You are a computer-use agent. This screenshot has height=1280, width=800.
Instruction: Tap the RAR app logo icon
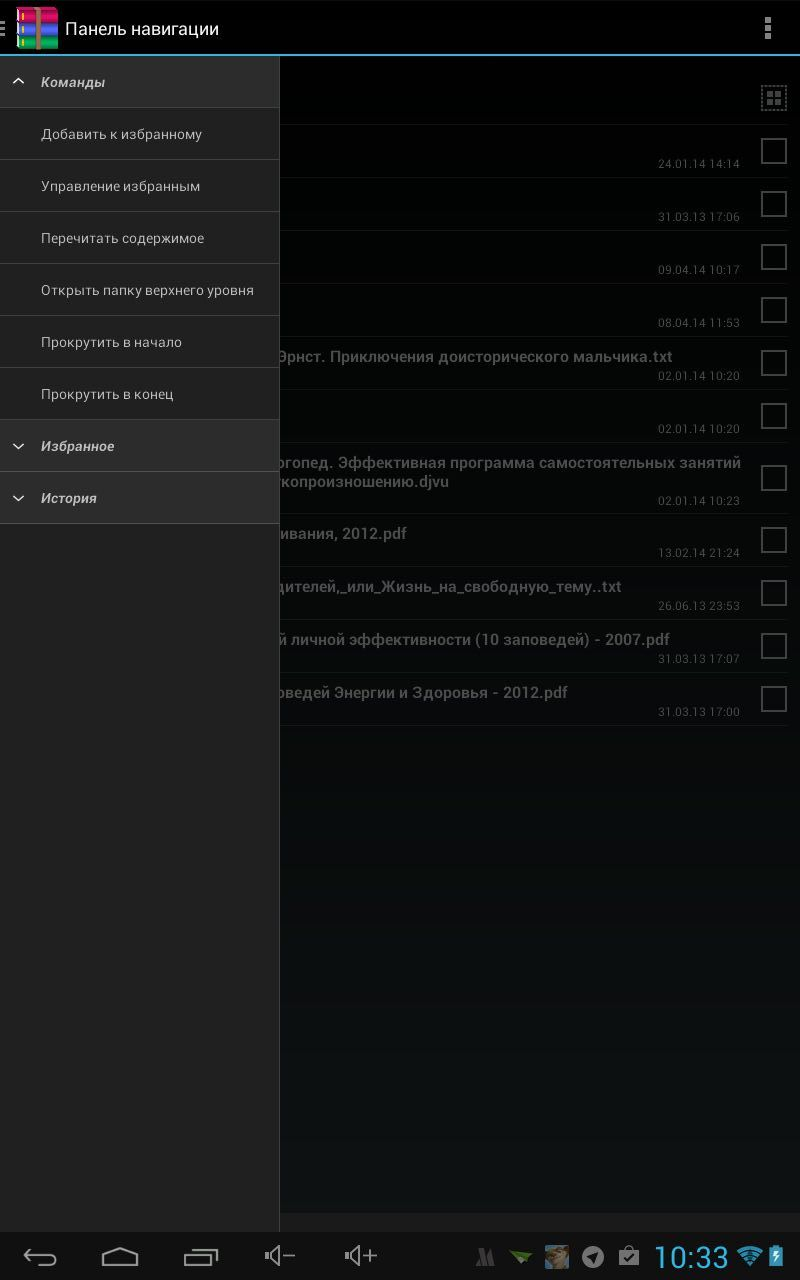37,28
